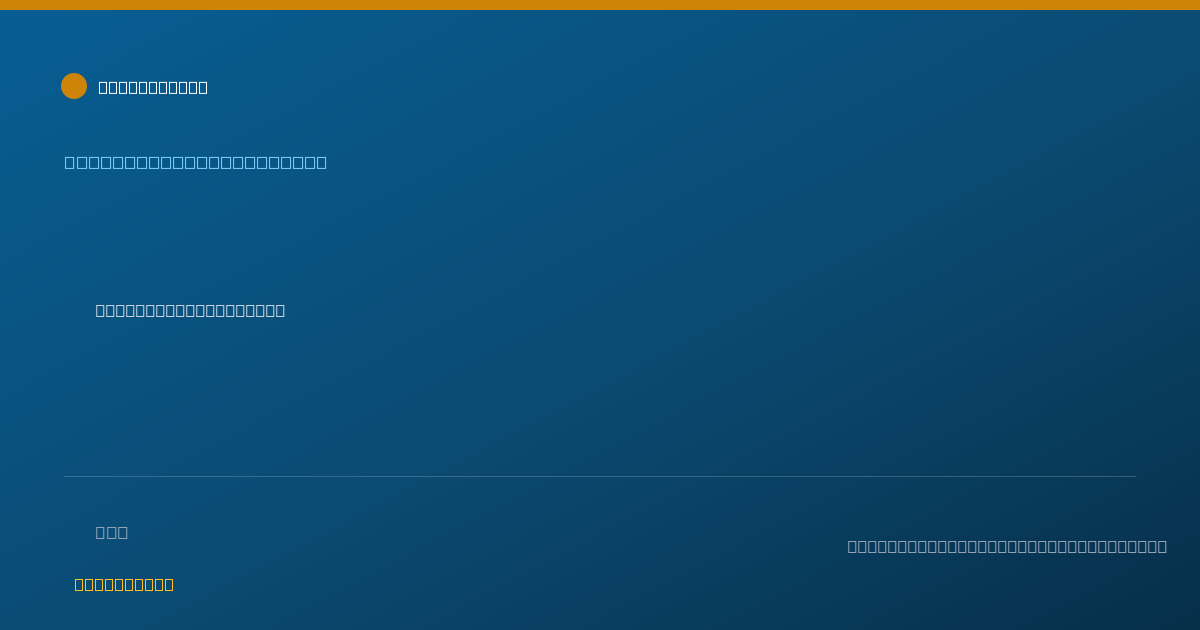Click the orange circle logo icon
Screen dimensions: 1200x630
click(74, 86)
